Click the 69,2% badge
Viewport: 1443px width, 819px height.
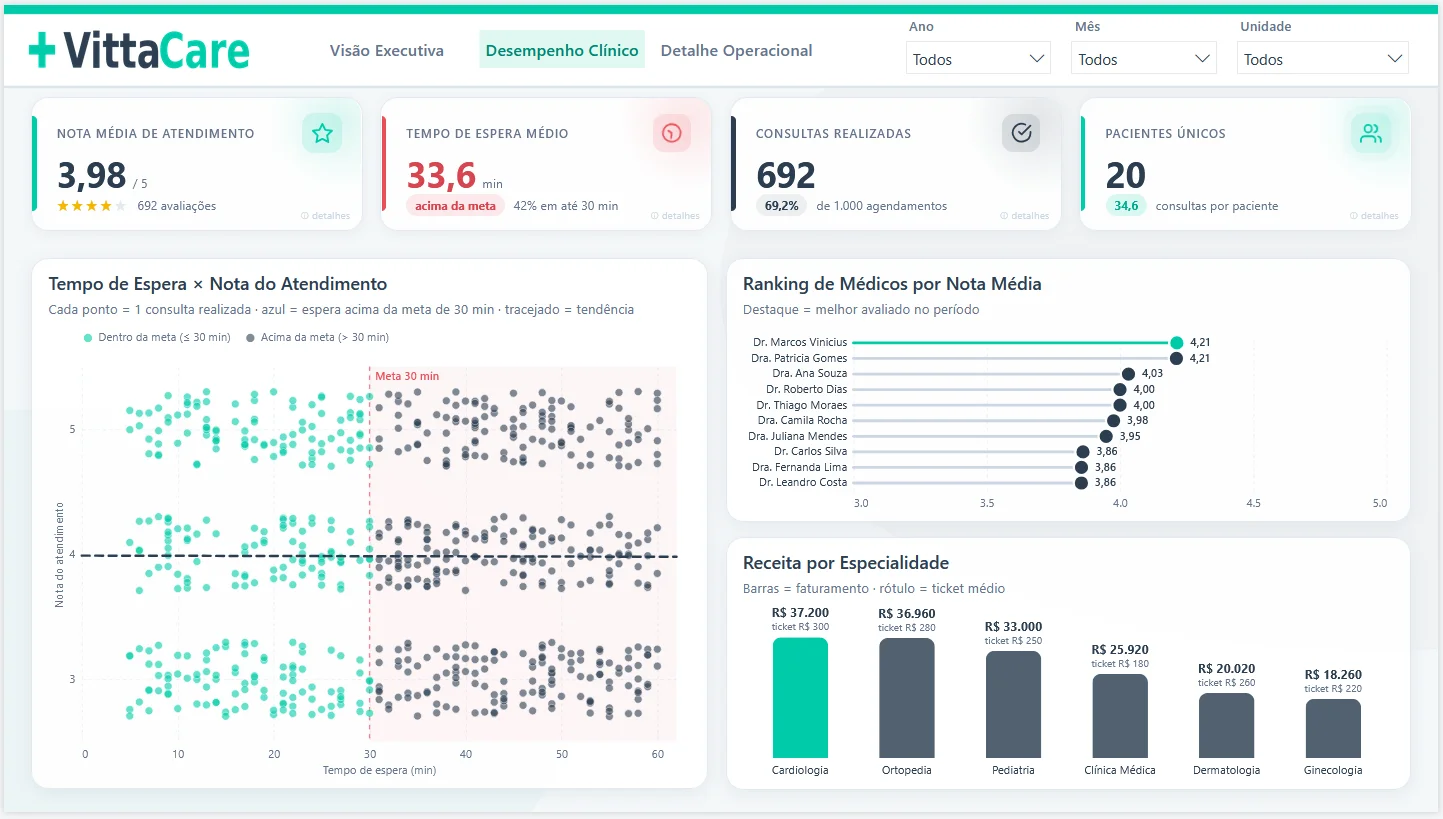(782, 206)
